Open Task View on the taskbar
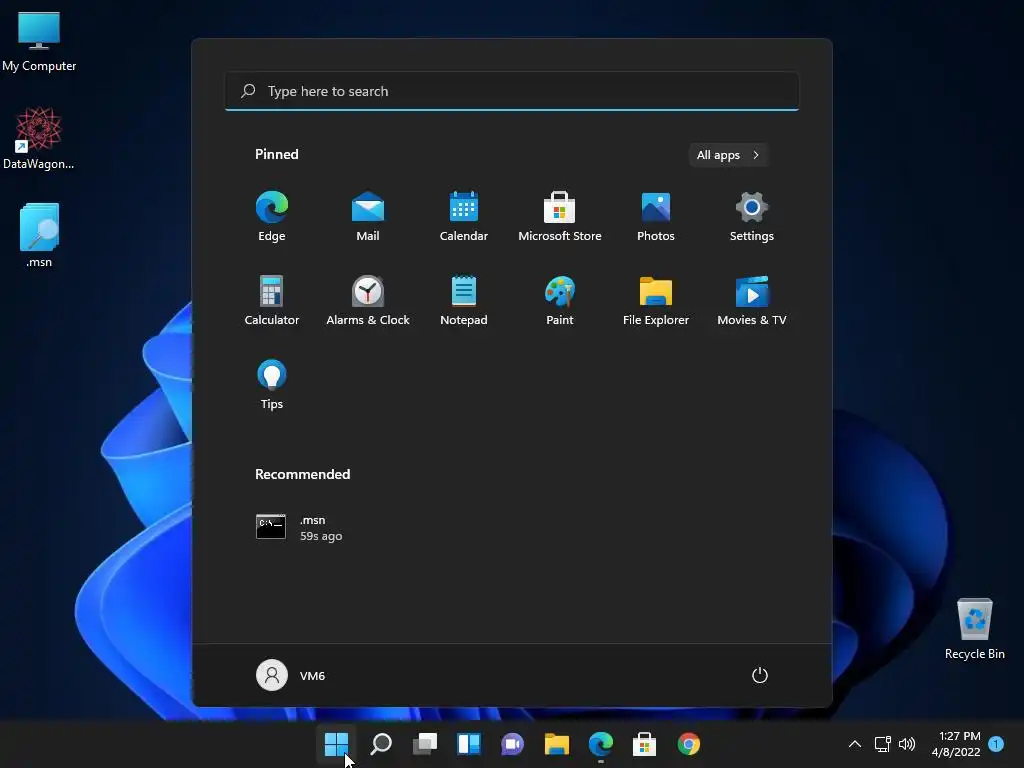Image resolution: width=1024 pixels, height=768 pixels. click(x=425, y=744)
